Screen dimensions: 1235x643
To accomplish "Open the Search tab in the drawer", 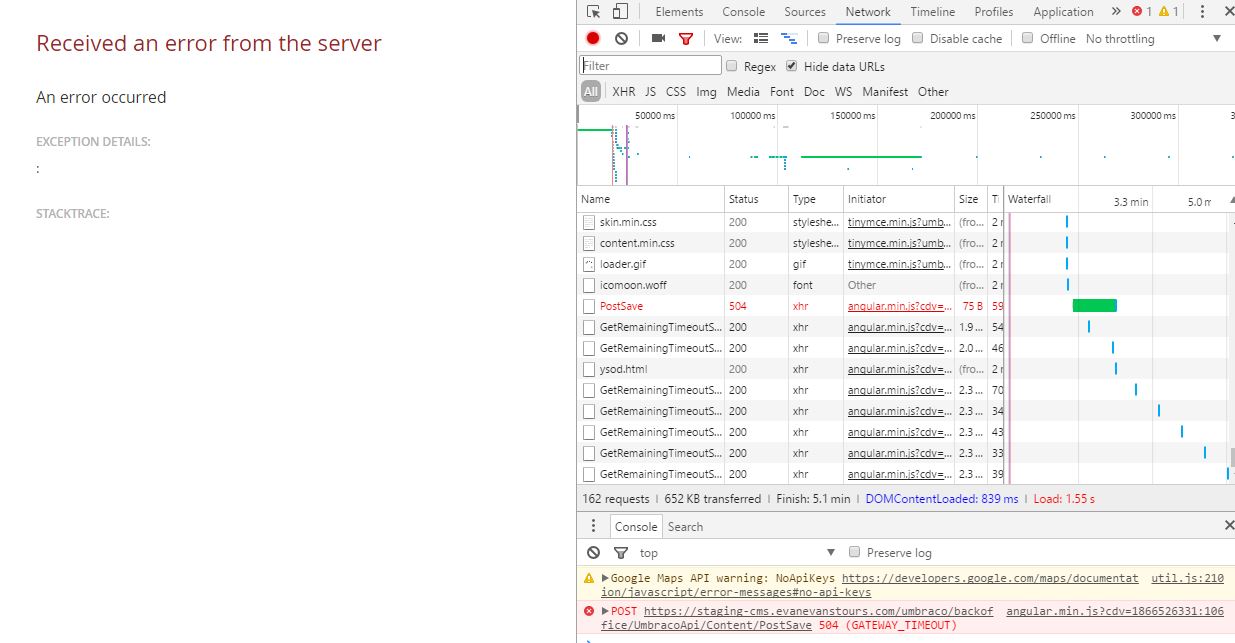I will 685,526.
